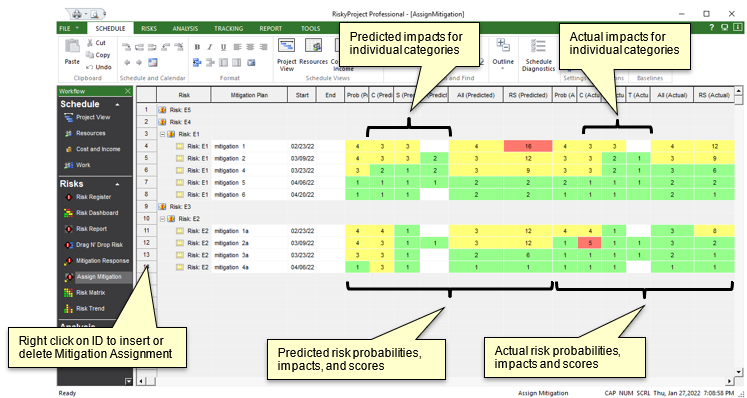
Task: Toggle Bold formatting in Format group
Action: pos(197,47)
